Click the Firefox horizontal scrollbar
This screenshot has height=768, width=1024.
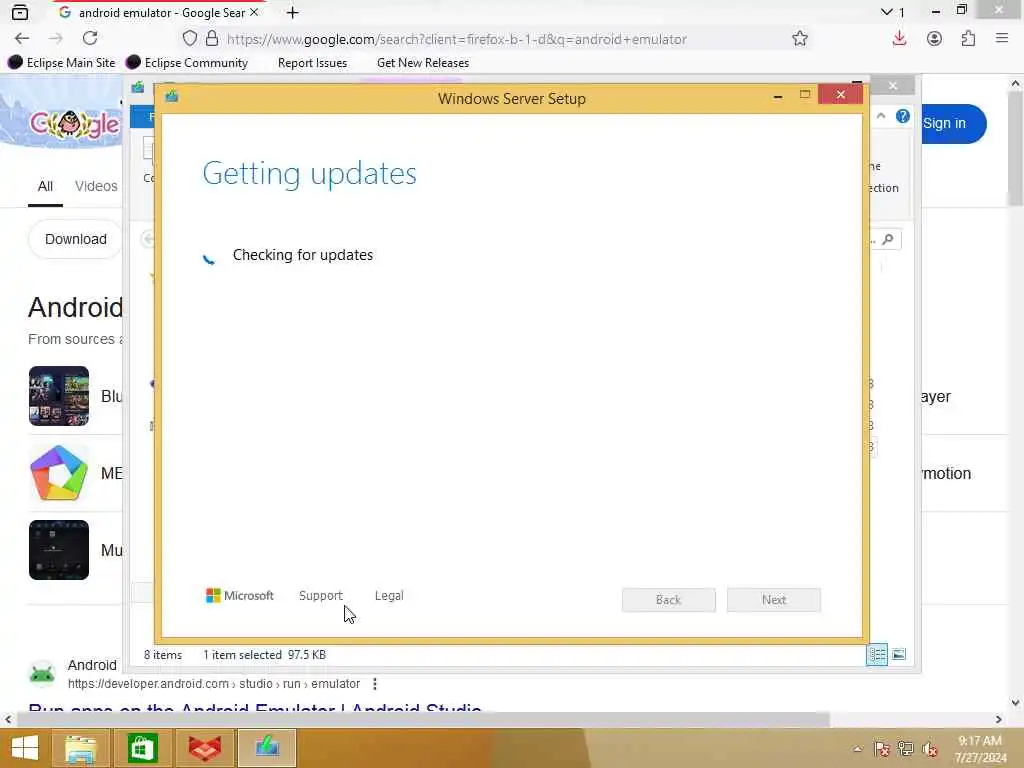coord(423,720)
